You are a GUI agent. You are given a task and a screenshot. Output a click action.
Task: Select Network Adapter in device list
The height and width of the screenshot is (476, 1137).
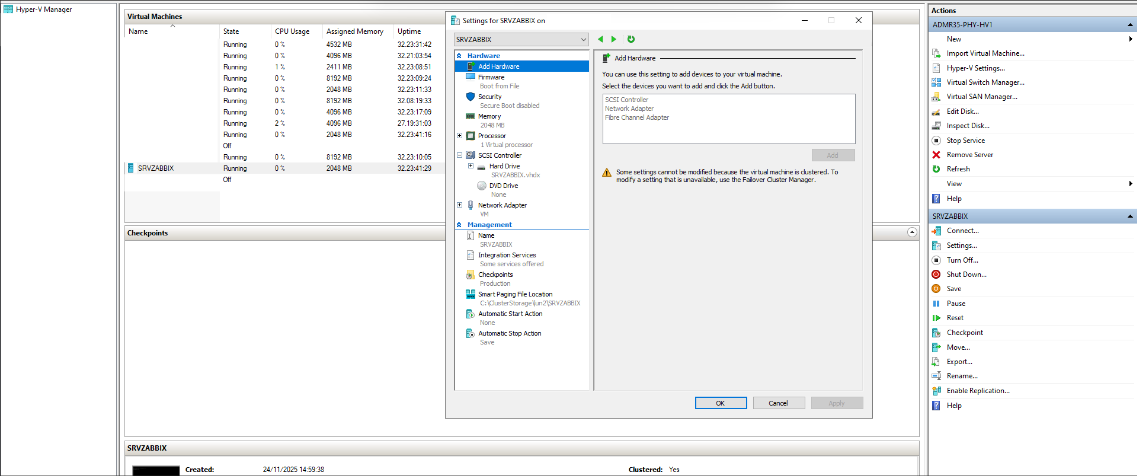tap(629, 108)
